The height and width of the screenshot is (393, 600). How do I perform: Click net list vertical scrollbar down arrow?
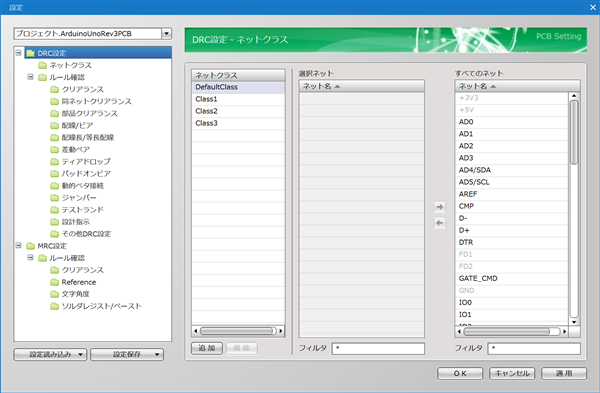tap(574, 322)
